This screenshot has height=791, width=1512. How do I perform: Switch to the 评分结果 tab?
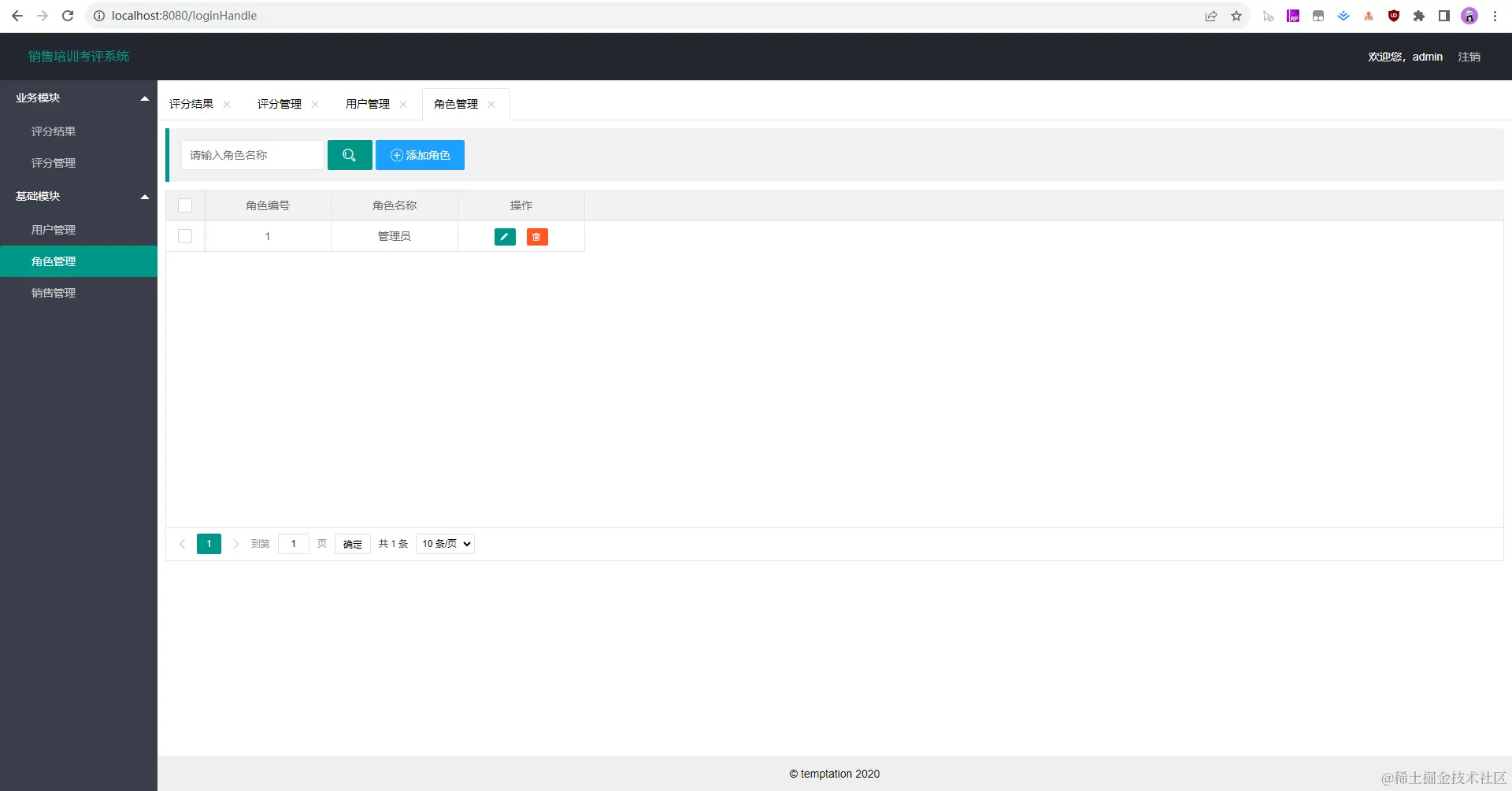pyautogui.click(x=191, y=104)
